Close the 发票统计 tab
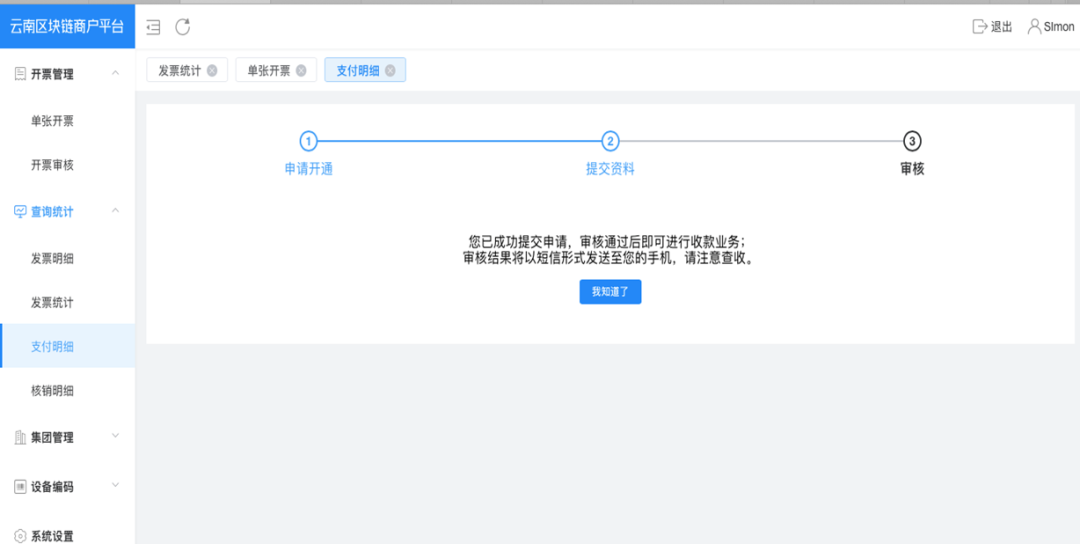Viewport: 1080px width, 544px height. (x=212, y=70)
